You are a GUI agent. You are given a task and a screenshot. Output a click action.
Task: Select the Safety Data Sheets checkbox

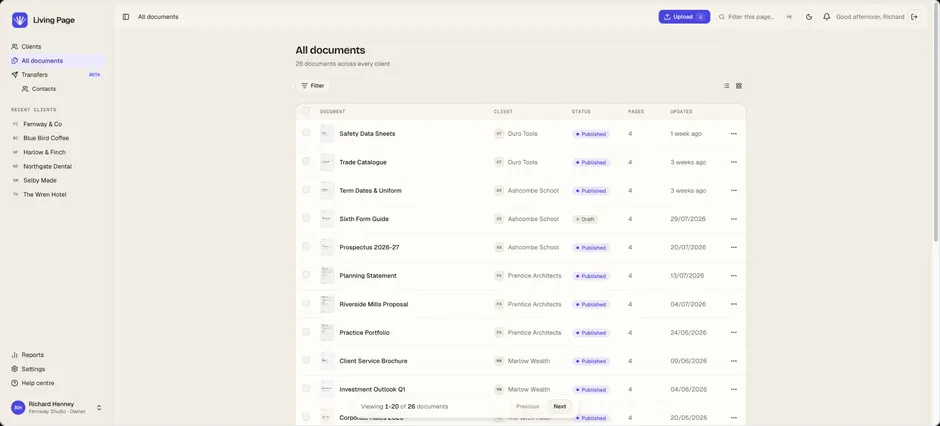click(x=306, y=133)
